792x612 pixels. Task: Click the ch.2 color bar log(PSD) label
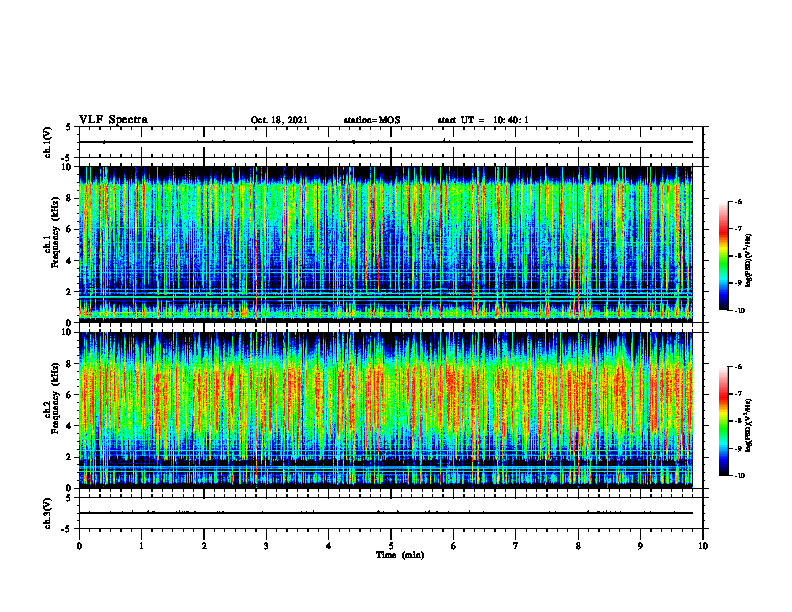(x=749, y=425)
